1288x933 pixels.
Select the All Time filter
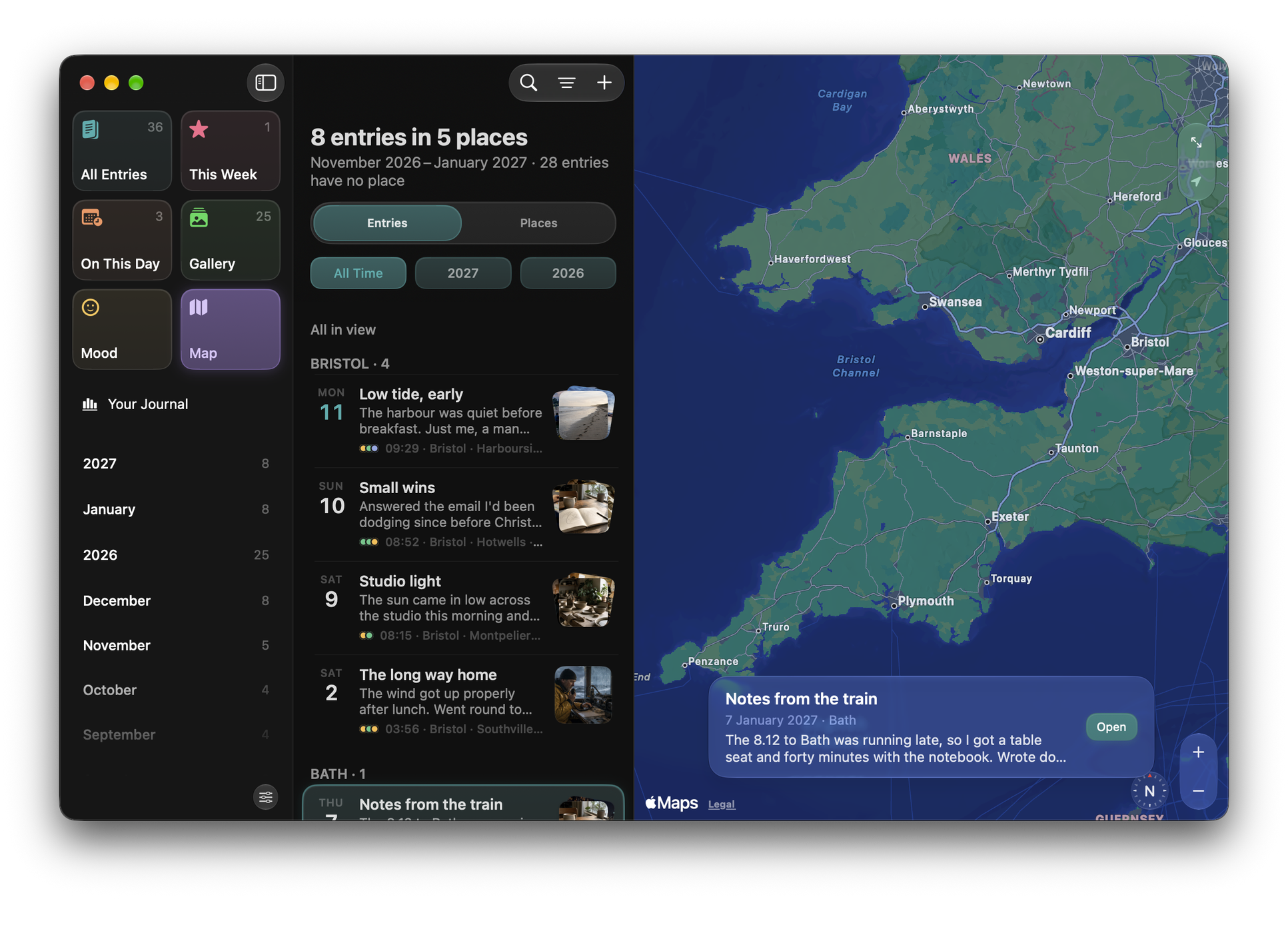point(358,273)
